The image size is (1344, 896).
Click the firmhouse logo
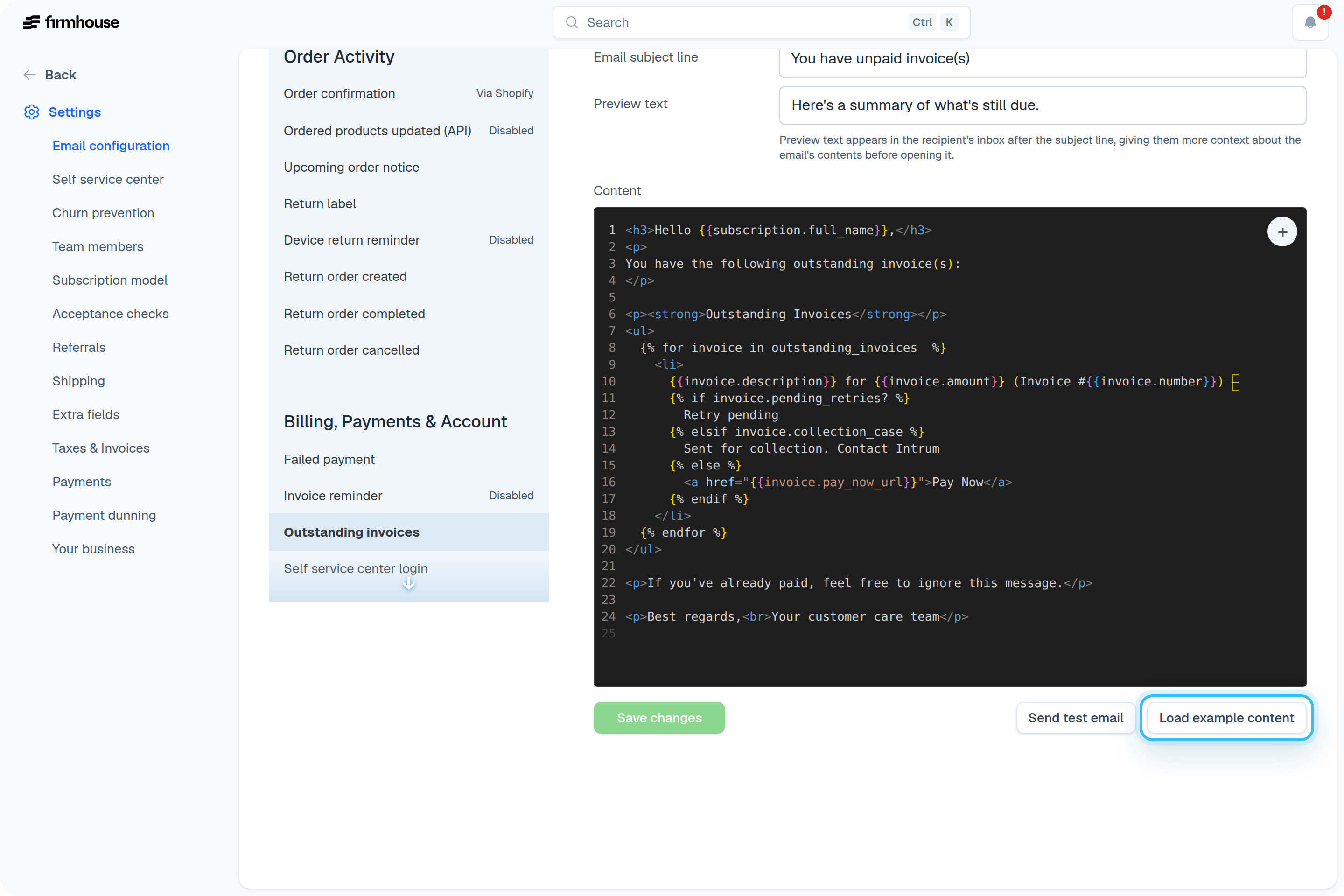[71, 22]
